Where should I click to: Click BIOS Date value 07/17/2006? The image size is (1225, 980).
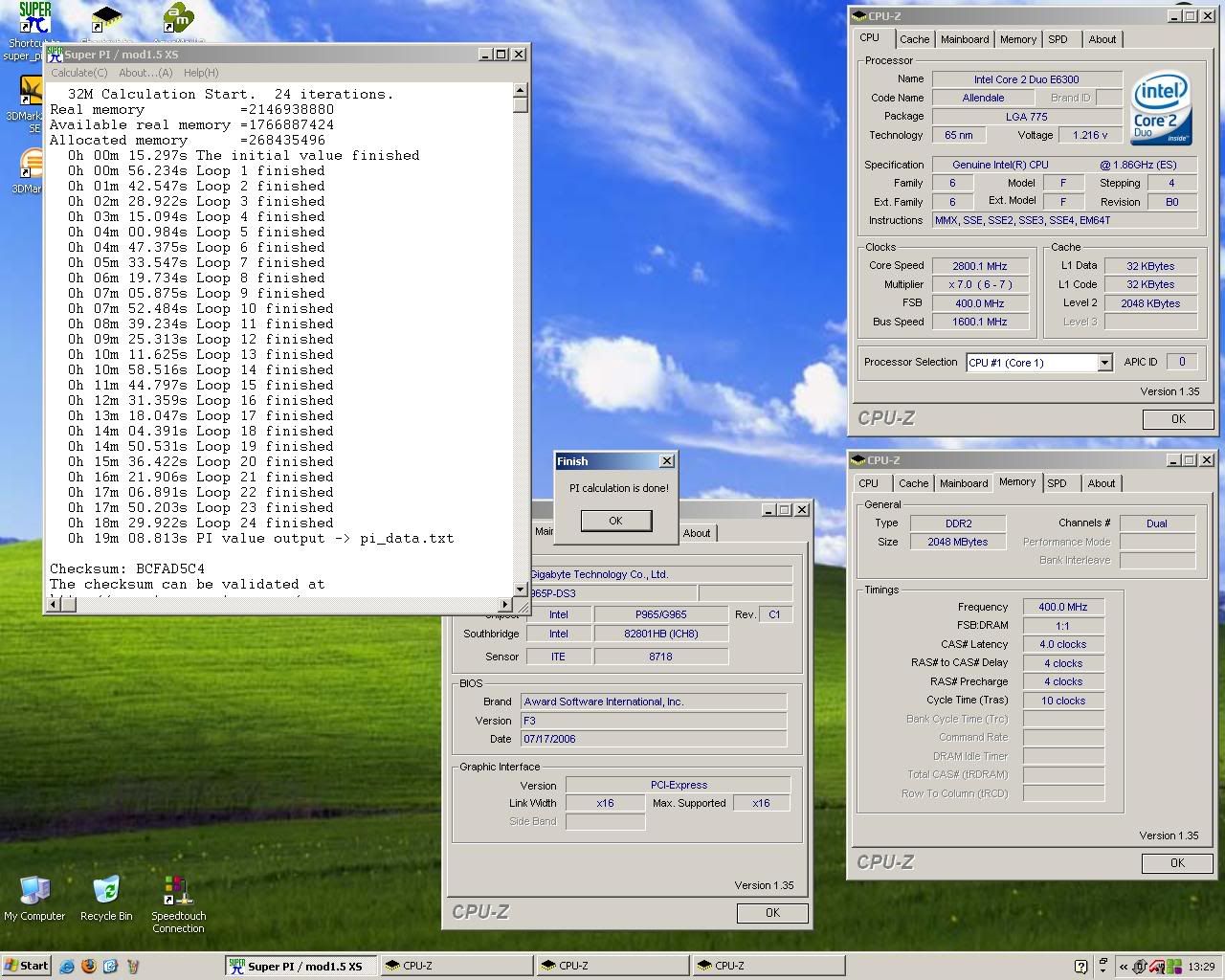pos(654,739)
